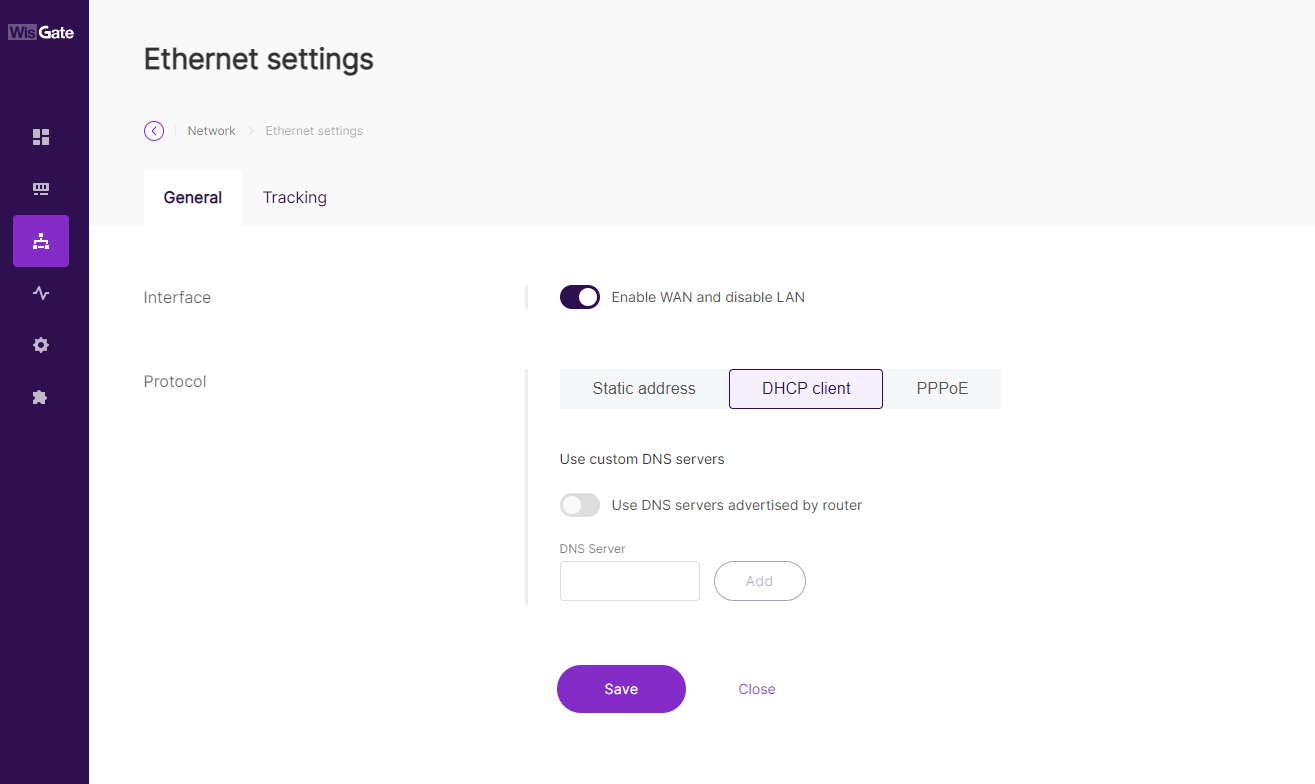Image resolution: width=1315 pixels, height=784 pixels.
Task: Open the Settings gear sidebar icon
Action: (41, 345)
